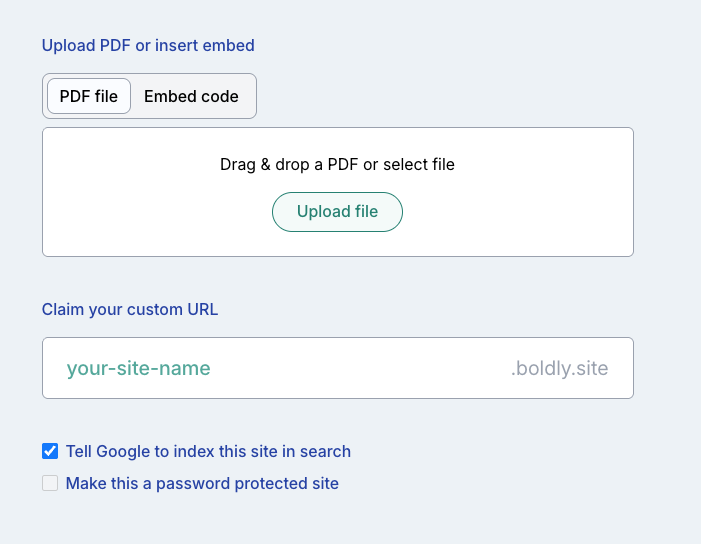This screenshot has width=701, height=544.
Task: Click the 'your-site-name' placeholder text
Action: click(x=139, y=368)
